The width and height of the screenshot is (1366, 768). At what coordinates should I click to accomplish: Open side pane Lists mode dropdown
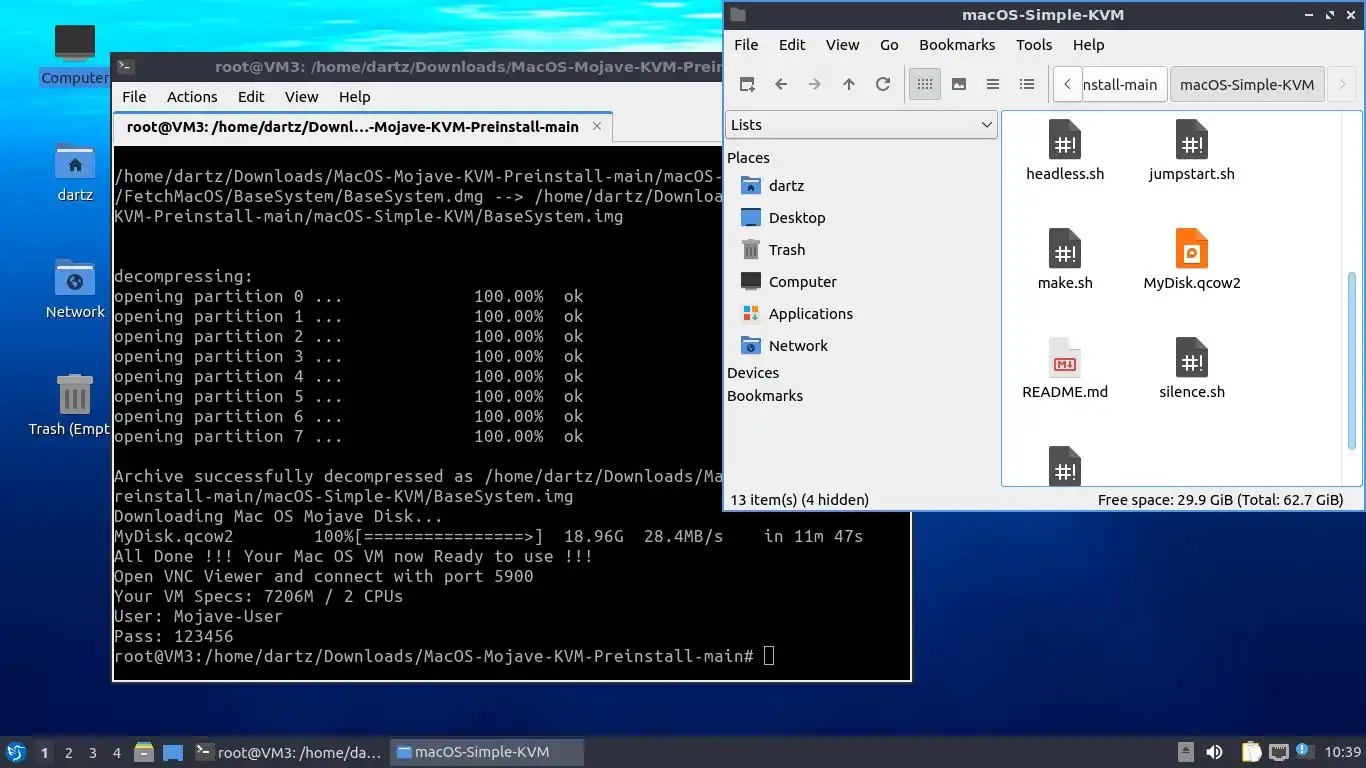click(861, 125)
